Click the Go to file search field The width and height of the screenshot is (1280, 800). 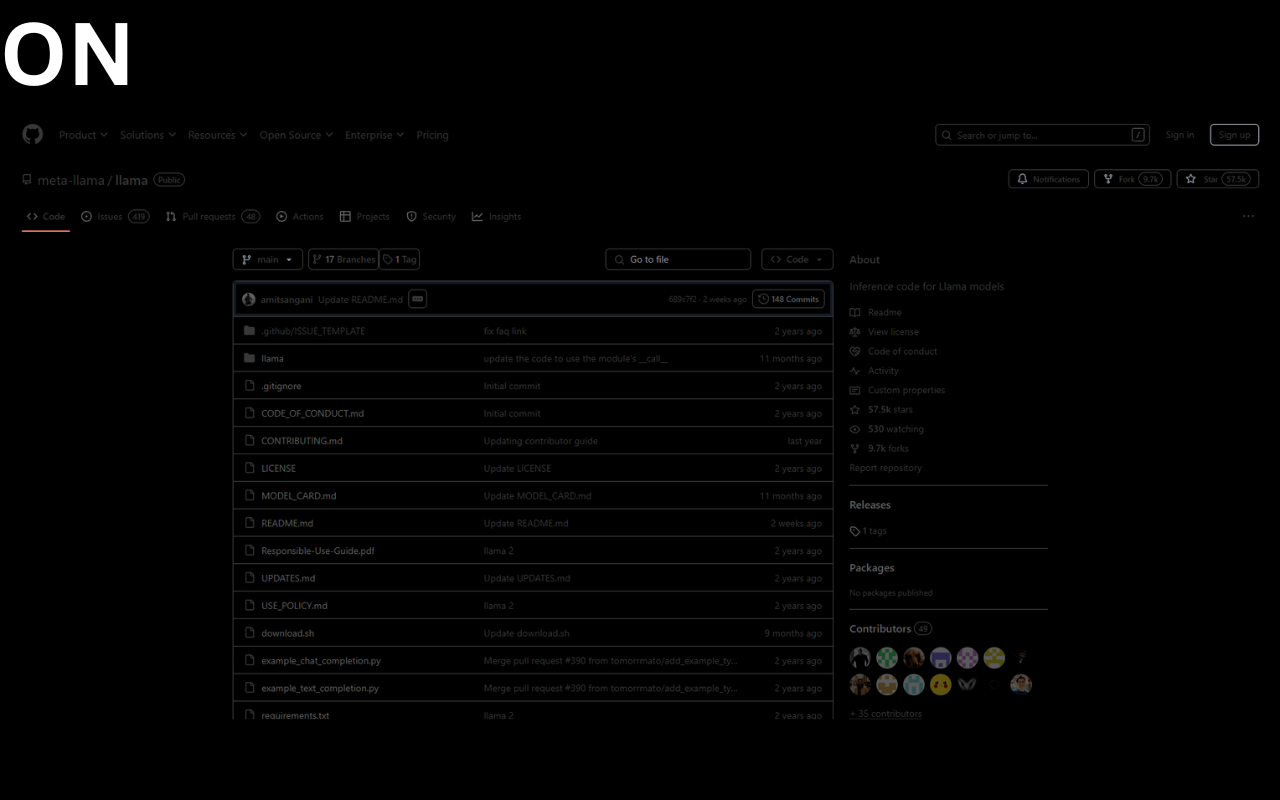click(x=677, y=259)
